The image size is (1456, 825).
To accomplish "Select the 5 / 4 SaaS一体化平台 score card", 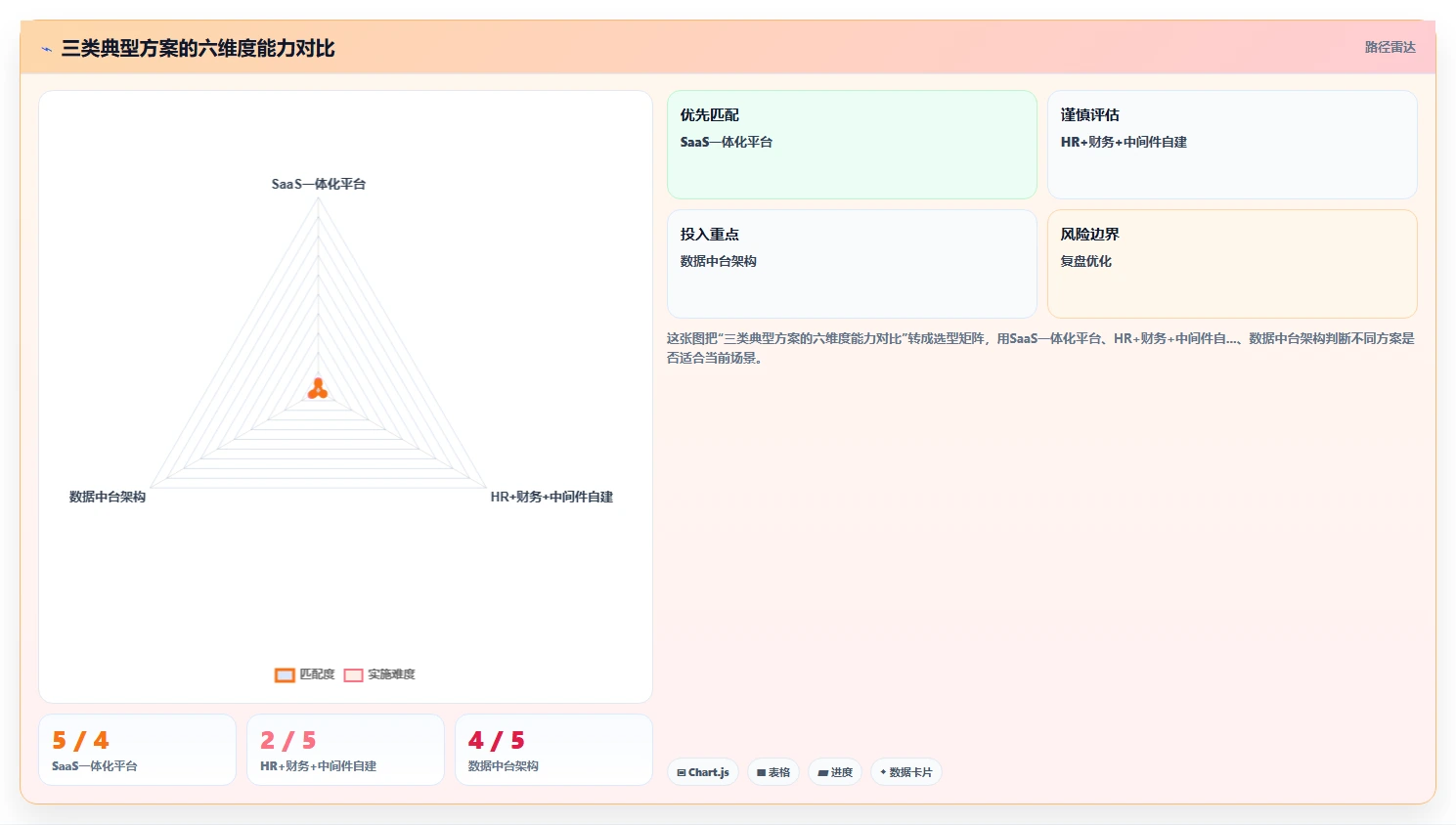I will [x=137, y=750].
